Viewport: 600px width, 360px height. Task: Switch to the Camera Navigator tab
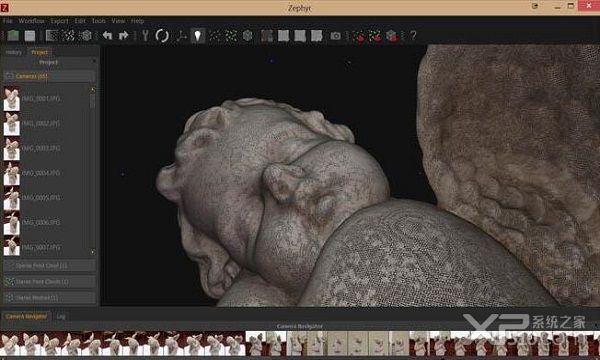coord(26,316)
